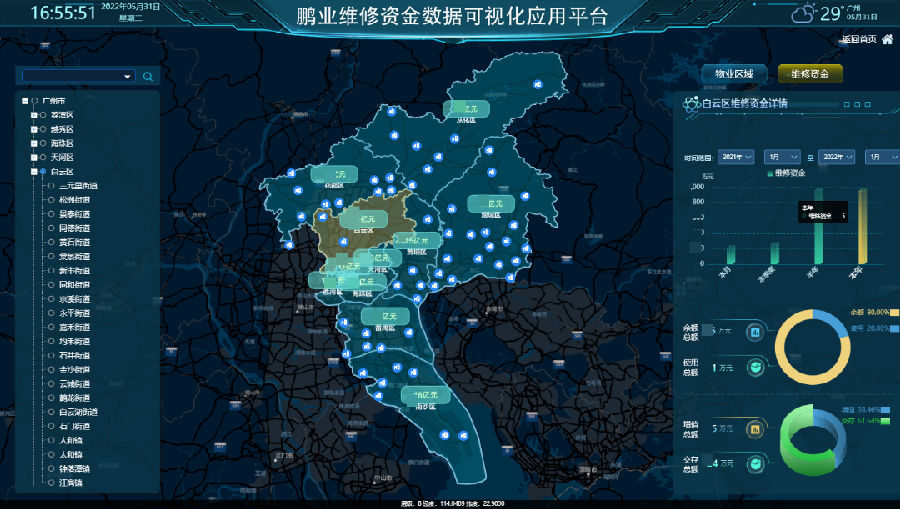Click the 公存总额 round green icon
This screenshot has height=509, width=900.
755,463
